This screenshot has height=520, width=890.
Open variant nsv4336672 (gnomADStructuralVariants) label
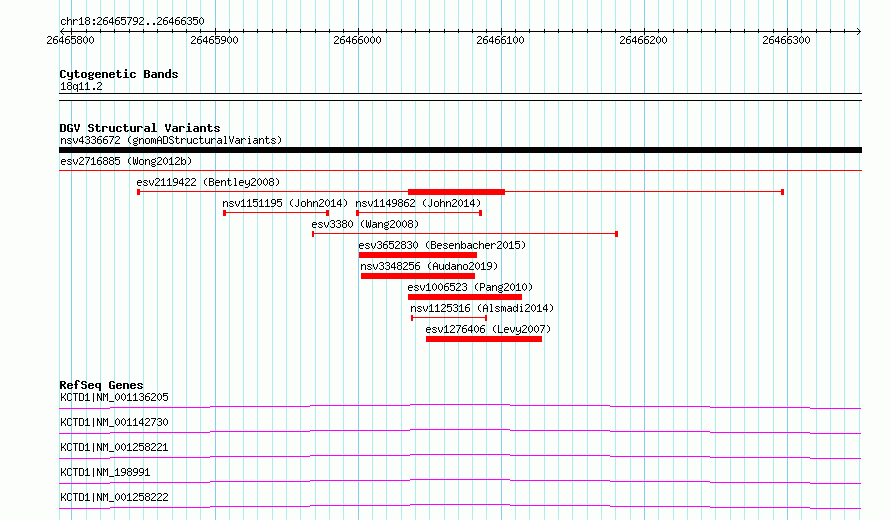point(171,140)
